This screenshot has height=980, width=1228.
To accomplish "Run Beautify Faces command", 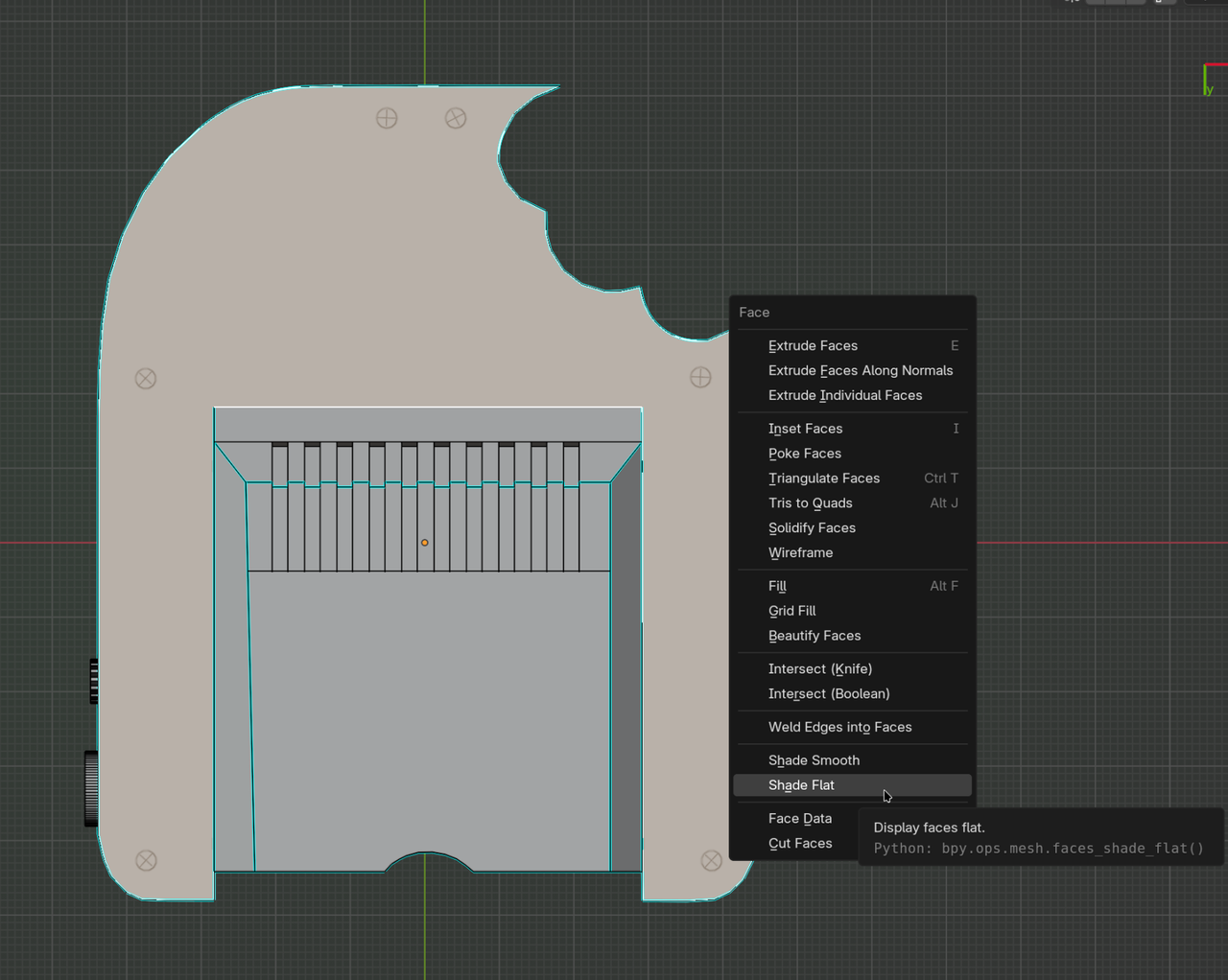I will coord(814,636).
